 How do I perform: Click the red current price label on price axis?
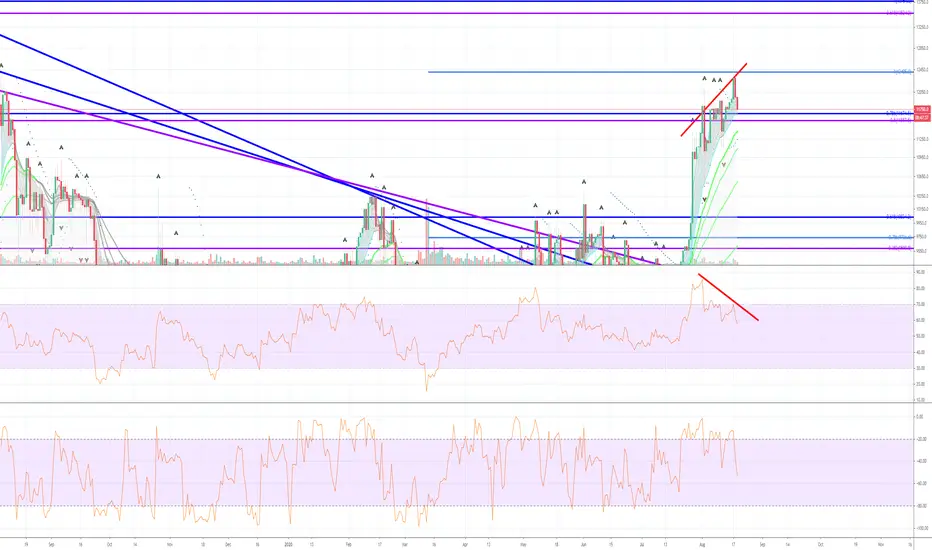922,109
